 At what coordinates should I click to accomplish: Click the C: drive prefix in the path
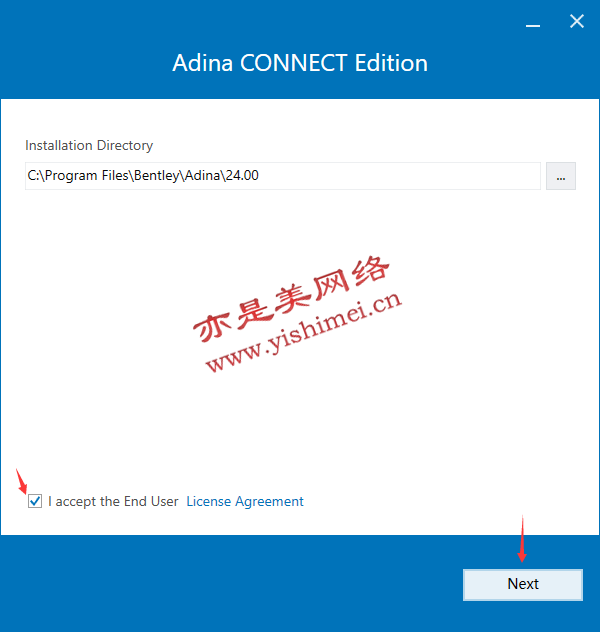(x=33, y=175)
